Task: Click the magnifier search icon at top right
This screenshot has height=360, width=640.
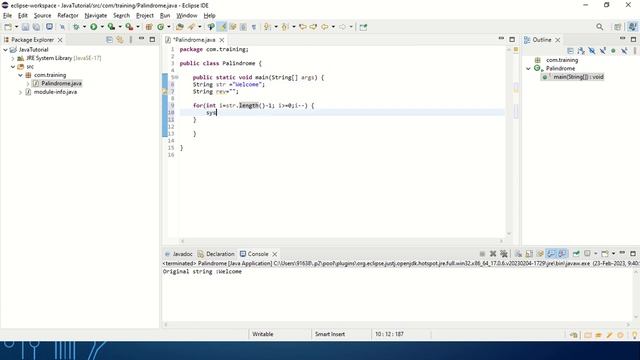Action: [600, 27]
